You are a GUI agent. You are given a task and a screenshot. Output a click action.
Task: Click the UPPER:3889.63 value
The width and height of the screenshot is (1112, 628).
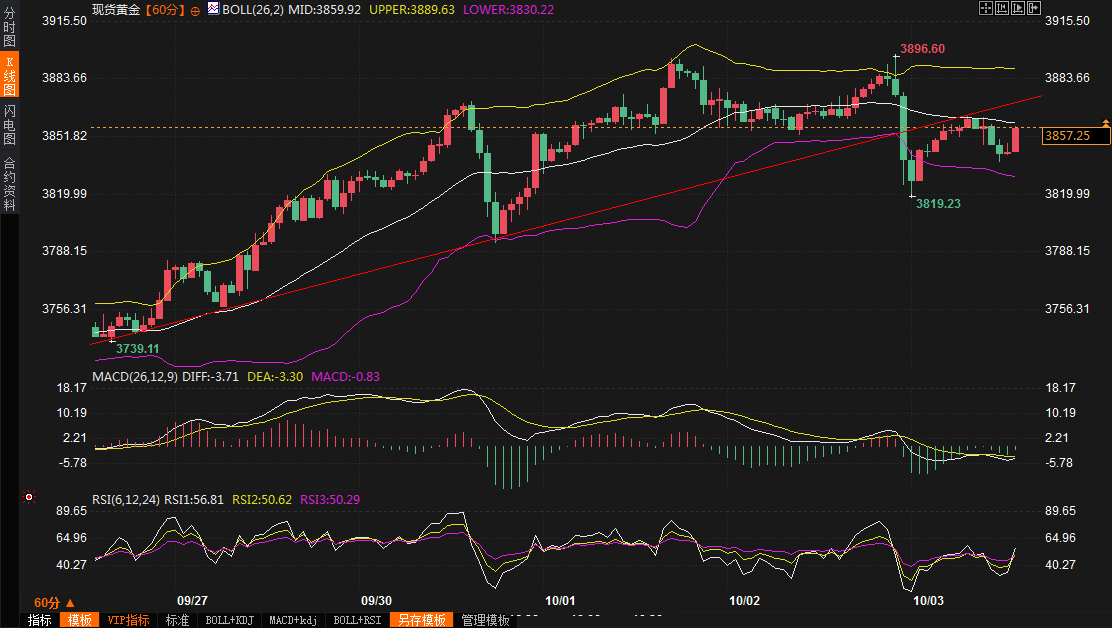pos(412,10)
